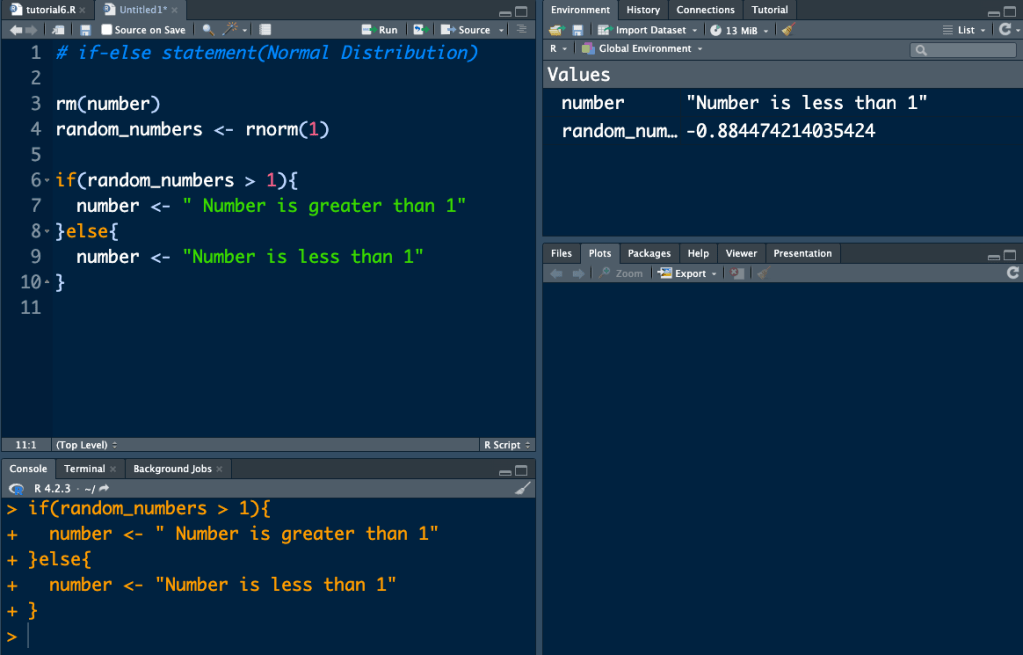Switch to the History tab

pyautogui.click(x=643, y=10)
